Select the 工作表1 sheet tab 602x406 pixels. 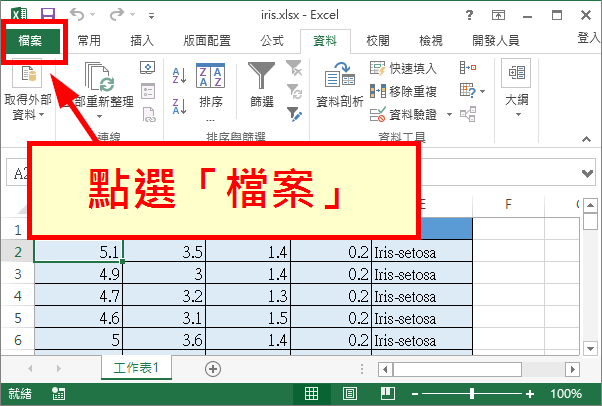(x=136, y=368)
